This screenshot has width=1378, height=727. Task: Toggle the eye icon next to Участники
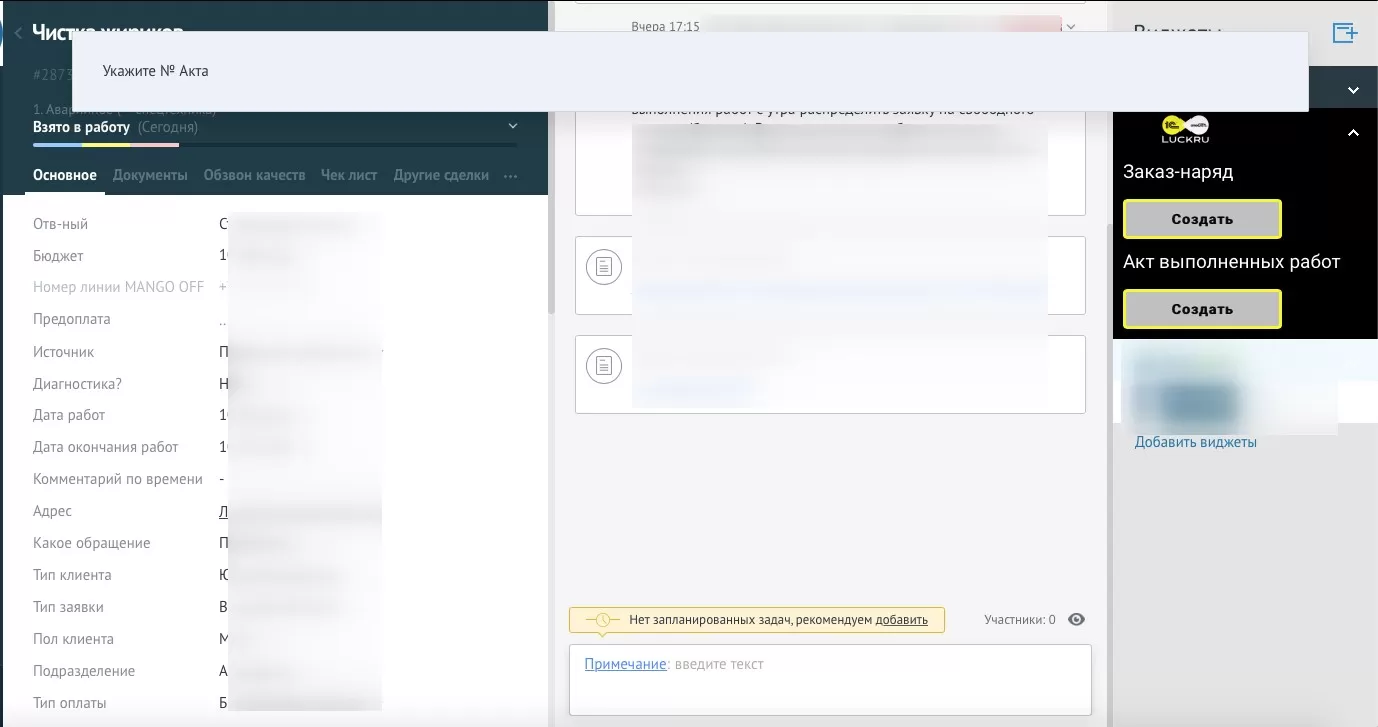tap(1076, 620)
